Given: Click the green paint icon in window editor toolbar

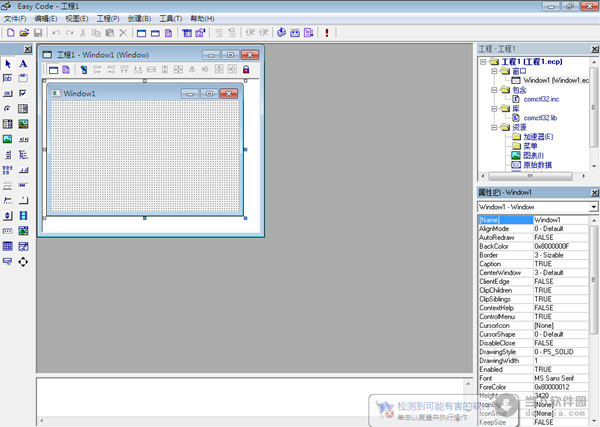Looking at the screenshot, I should click(x=84, y=69).
